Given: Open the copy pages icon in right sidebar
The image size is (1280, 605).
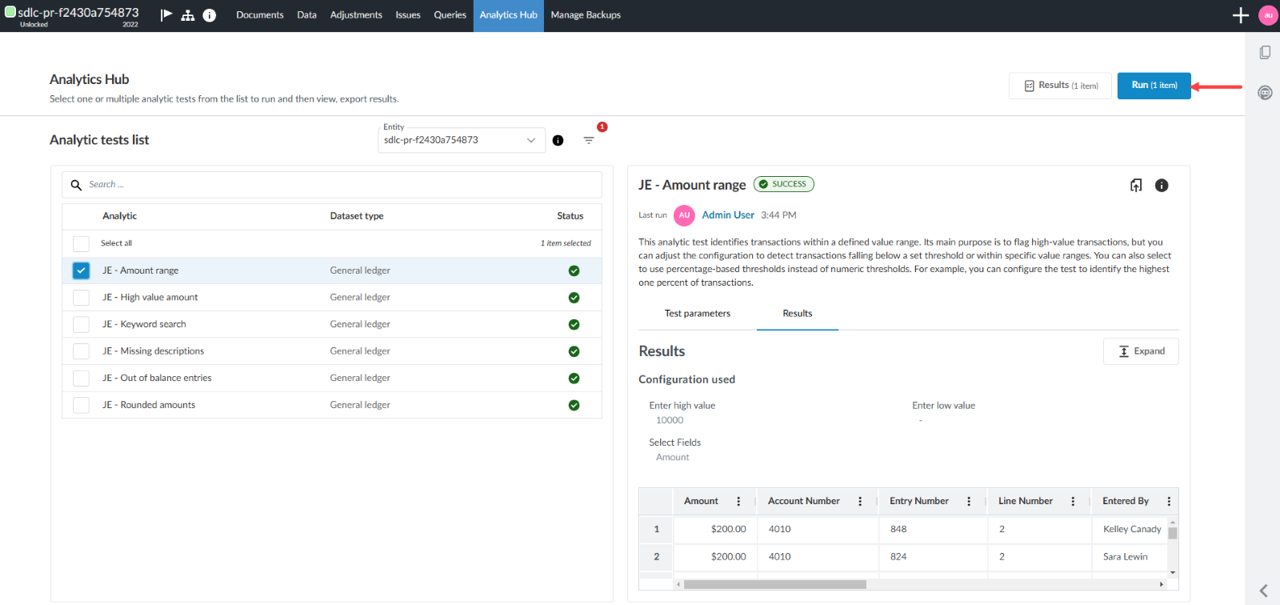Looking at the screenshot, I should point(1265,53).
